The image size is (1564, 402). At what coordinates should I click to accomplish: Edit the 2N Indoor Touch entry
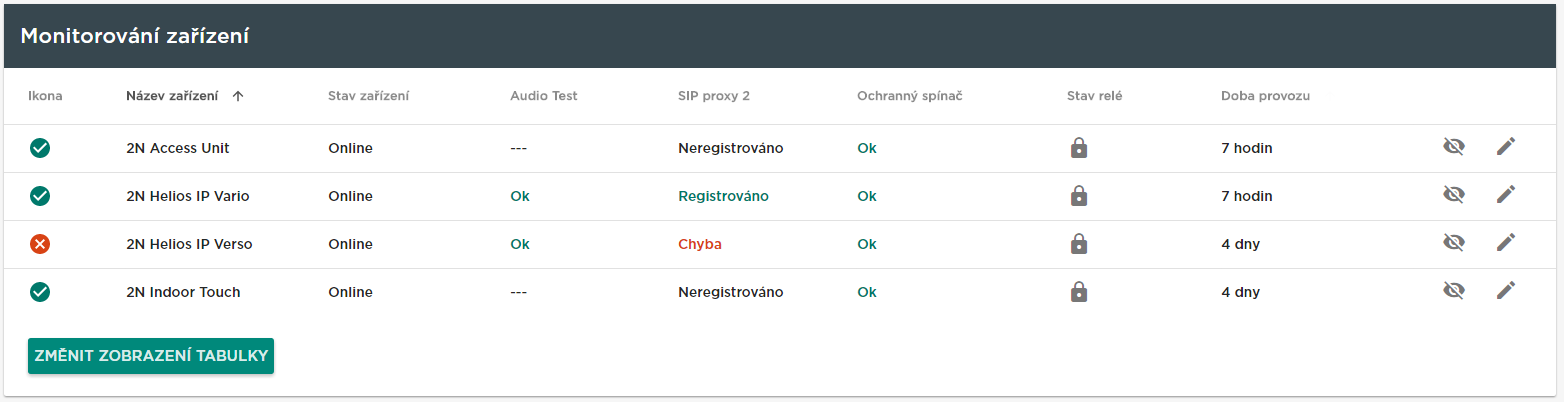(x=1506, y=292)
